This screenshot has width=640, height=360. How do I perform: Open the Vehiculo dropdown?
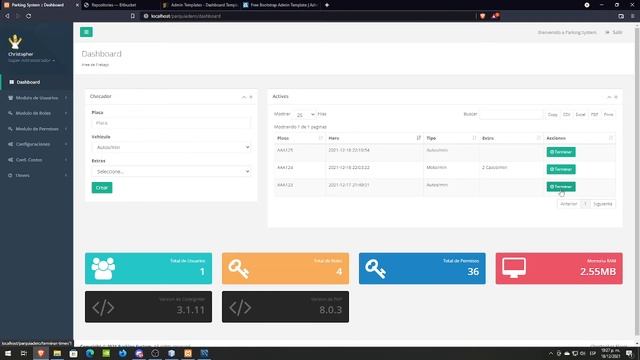point(171,147)
